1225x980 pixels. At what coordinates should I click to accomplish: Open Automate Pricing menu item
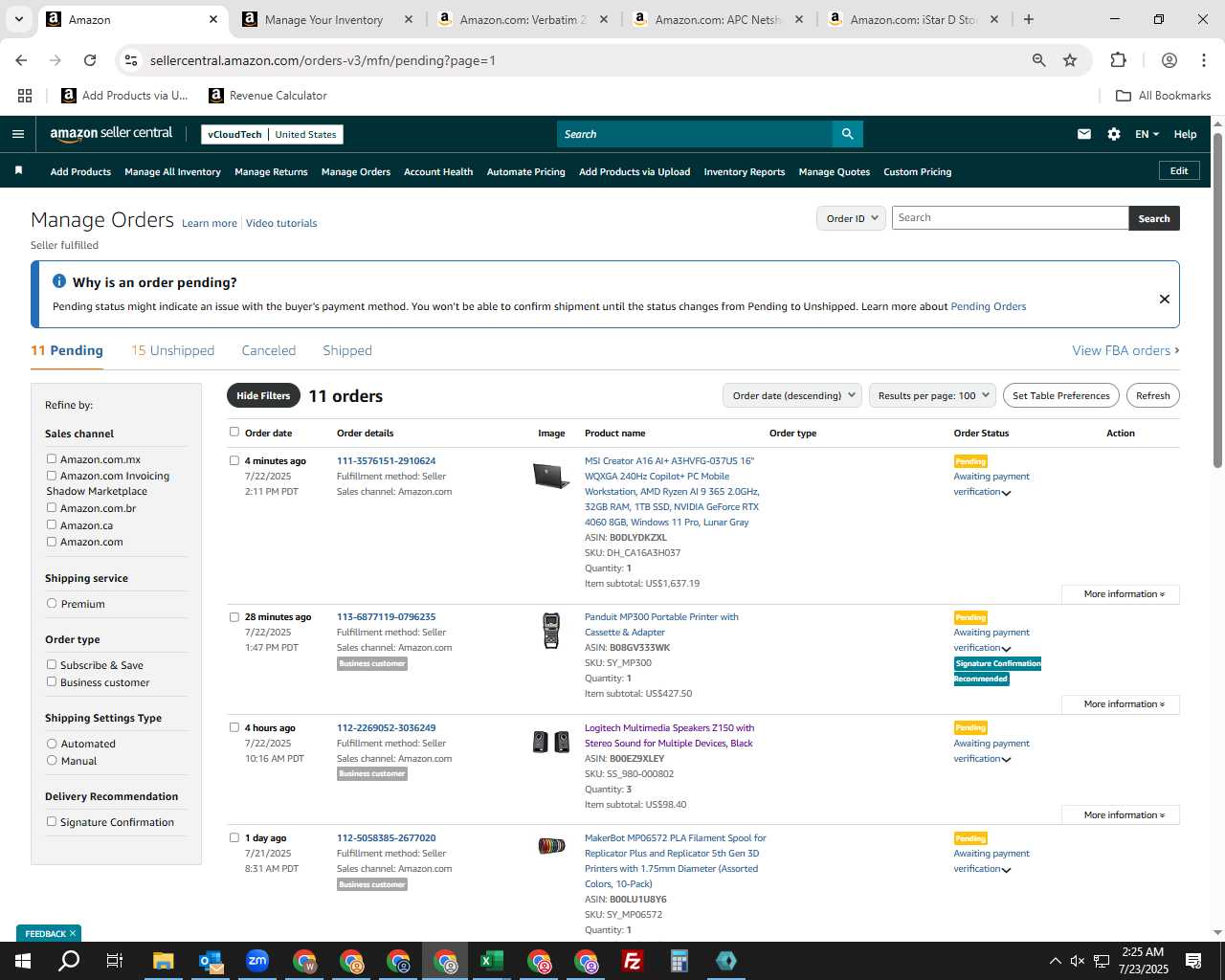[526, 172]
